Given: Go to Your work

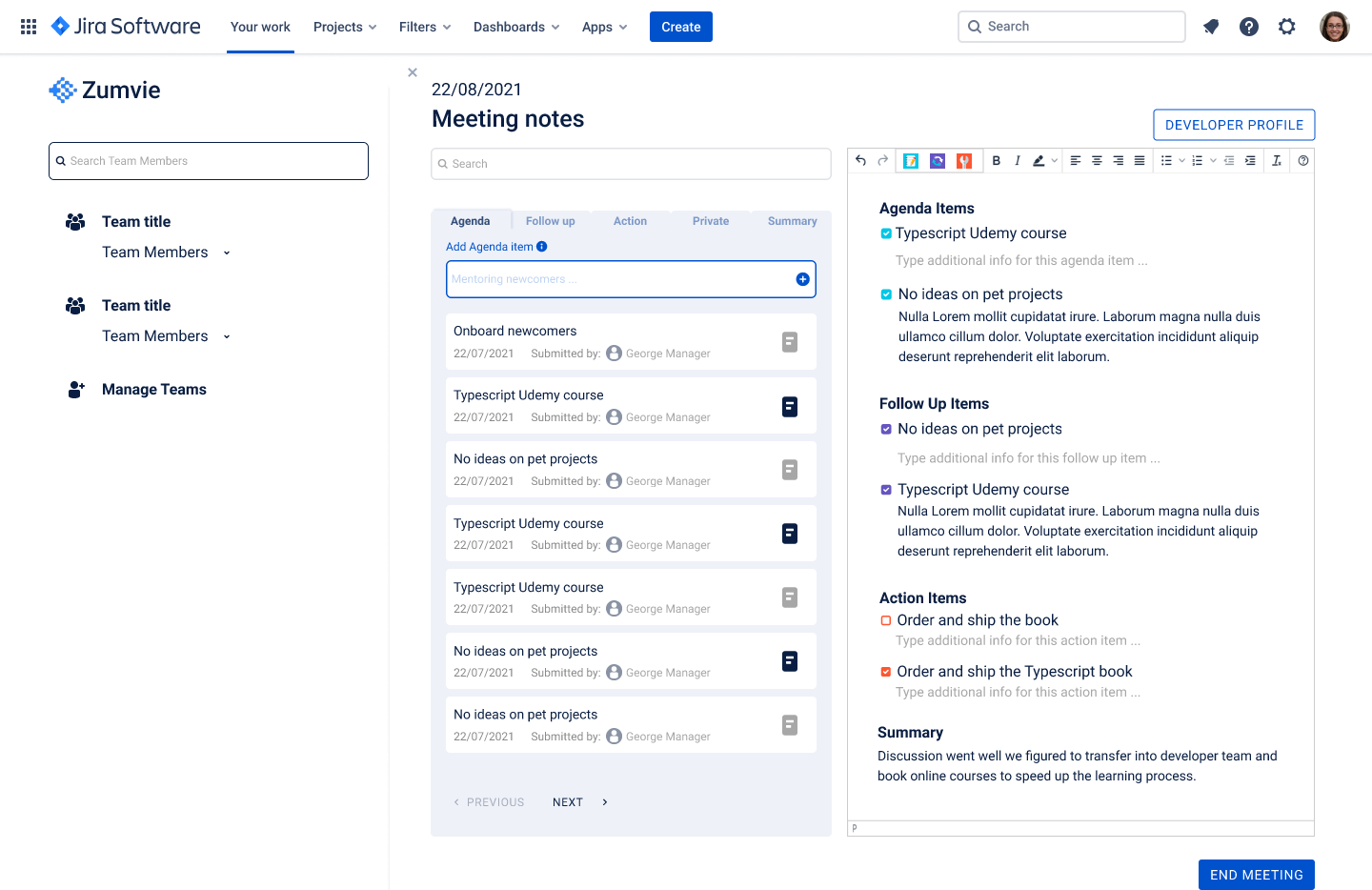Looking at the screenshot, I should (260, 27).
